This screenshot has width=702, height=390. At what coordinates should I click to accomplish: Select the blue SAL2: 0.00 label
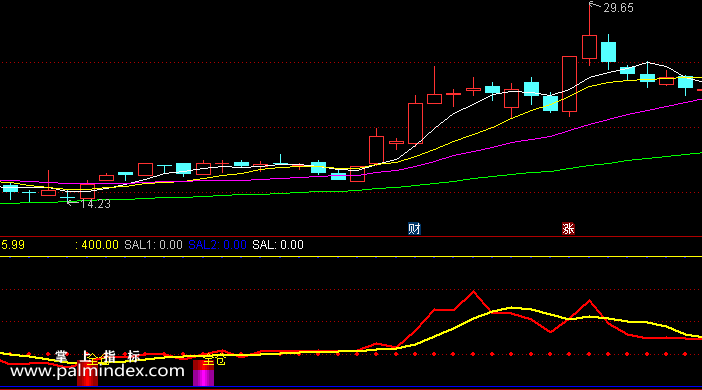217,245
